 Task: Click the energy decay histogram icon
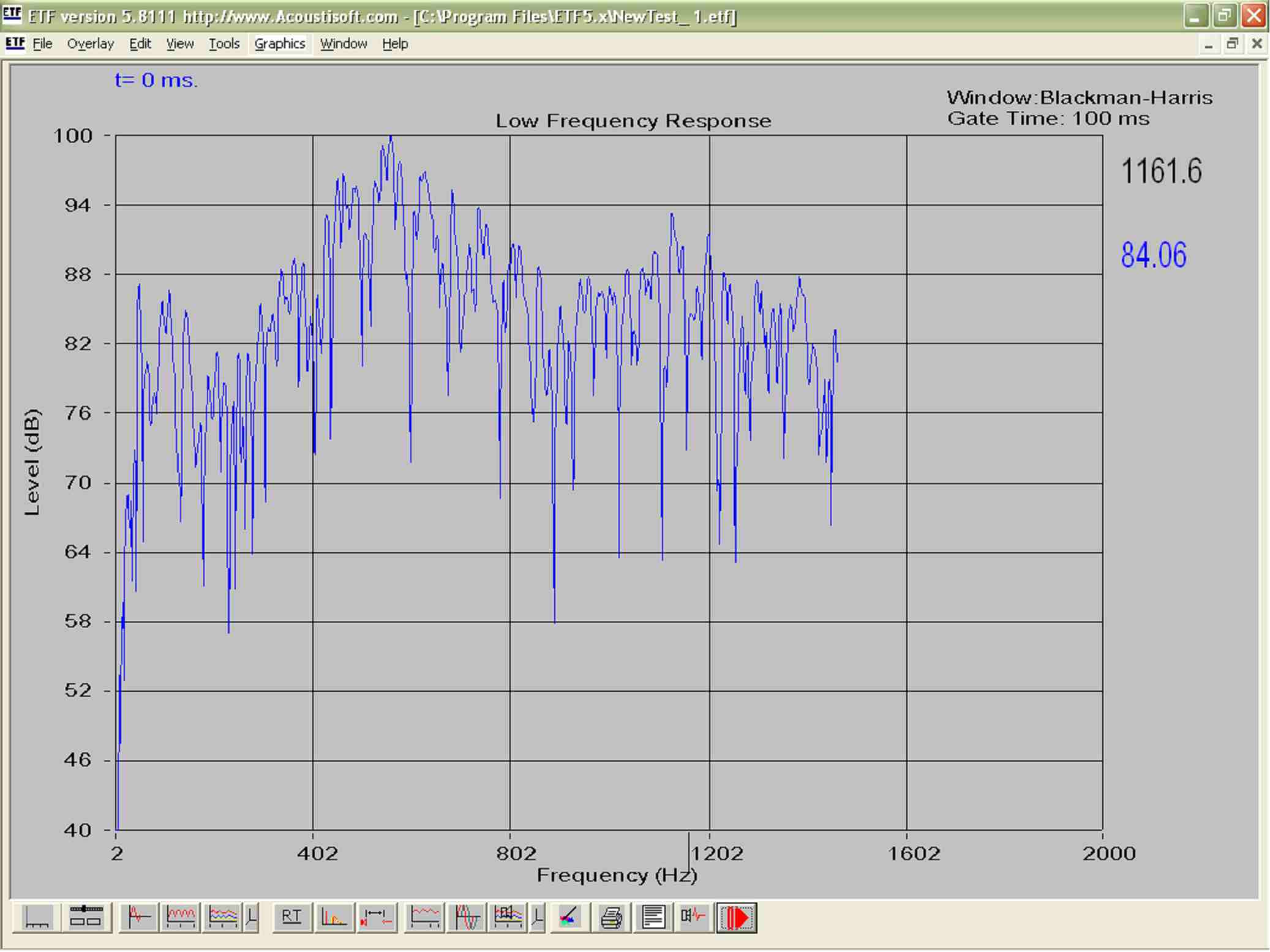point(333,916)
